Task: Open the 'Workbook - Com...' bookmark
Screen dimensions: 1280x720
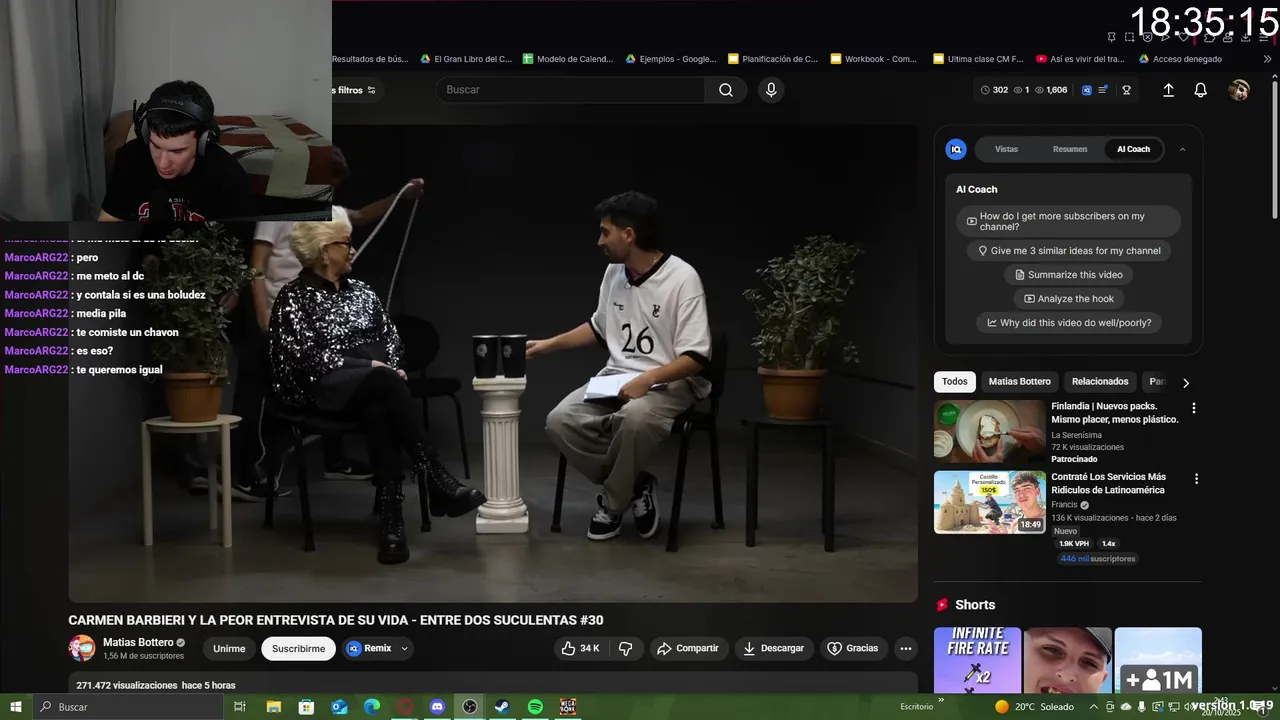Action: click(x=873, y=59)
